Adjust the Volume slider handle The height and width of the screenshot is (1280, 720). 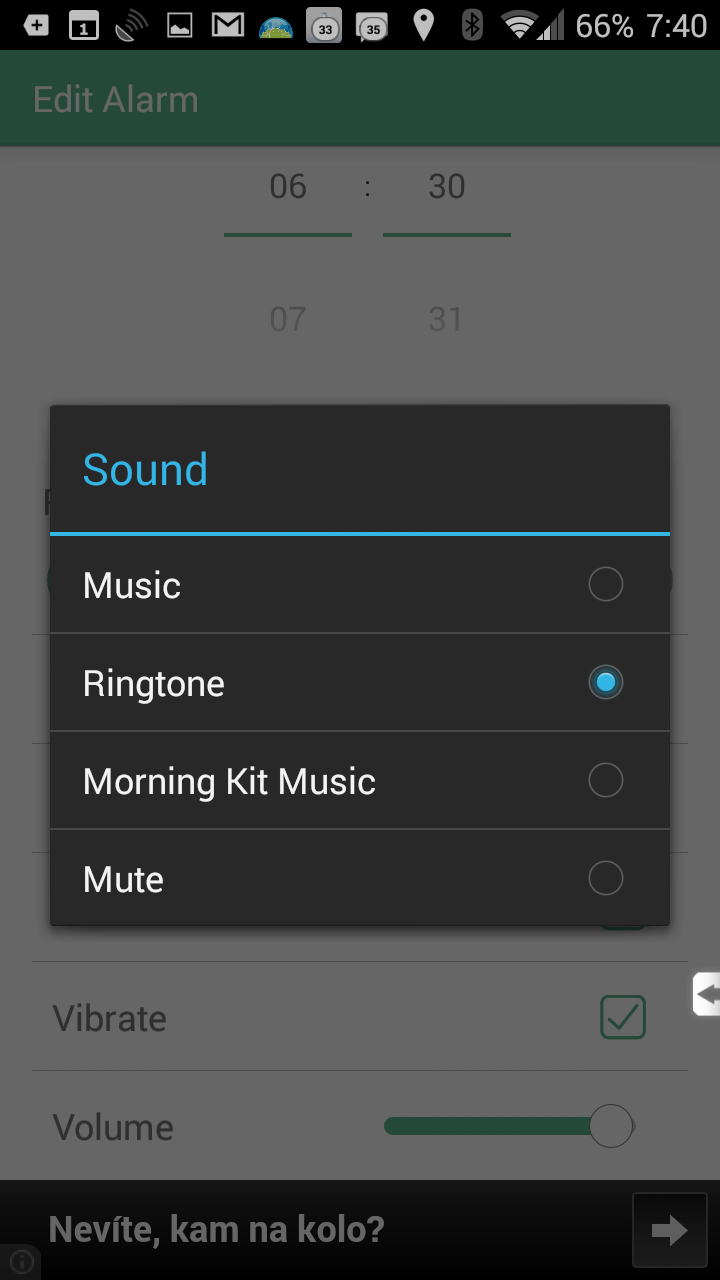(x=610, y=1126)
